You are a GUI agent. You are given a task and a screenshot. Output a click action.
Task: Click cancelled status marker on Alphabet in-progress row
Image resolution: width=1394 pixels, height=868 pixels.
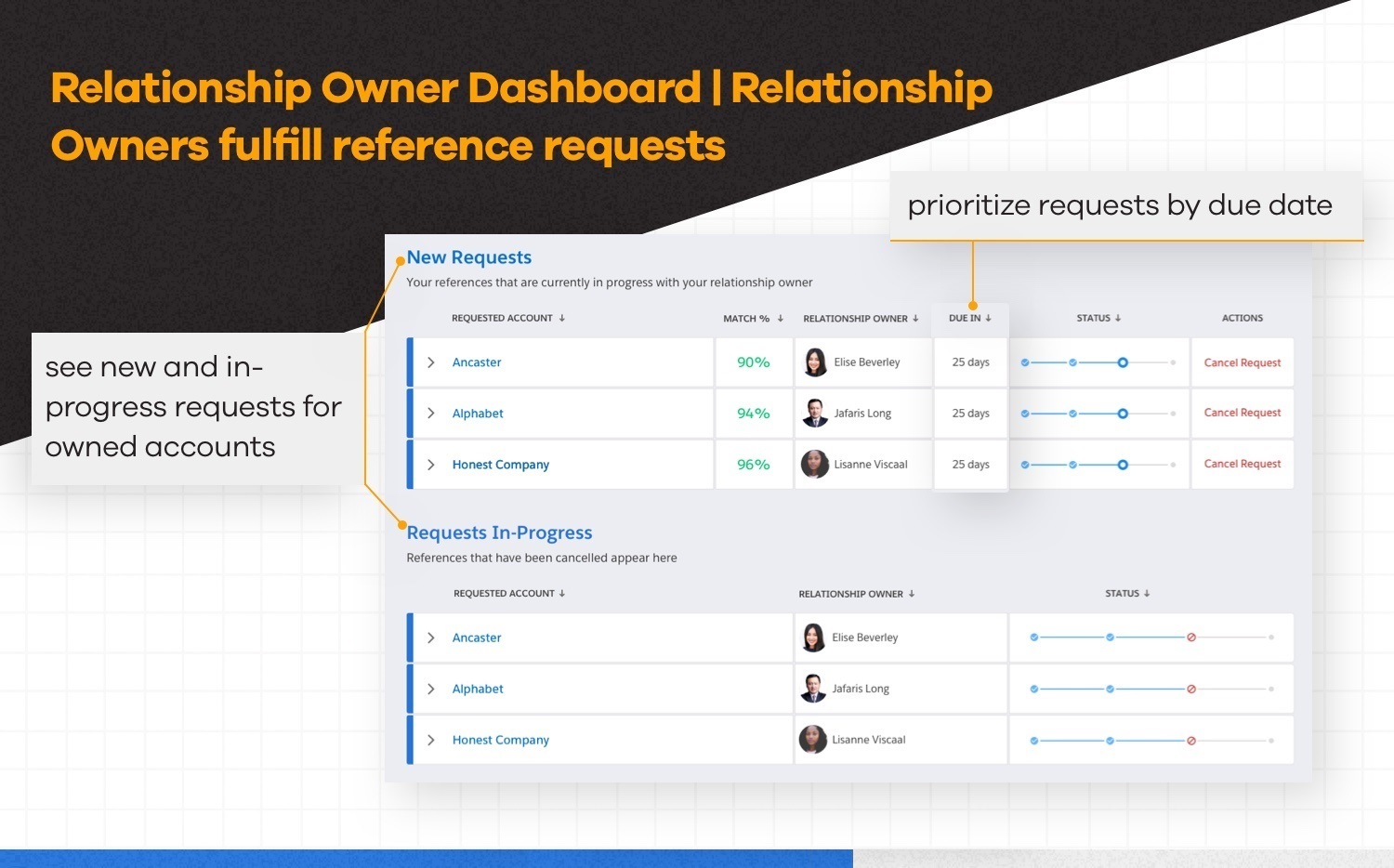[x=1190, y=689]
